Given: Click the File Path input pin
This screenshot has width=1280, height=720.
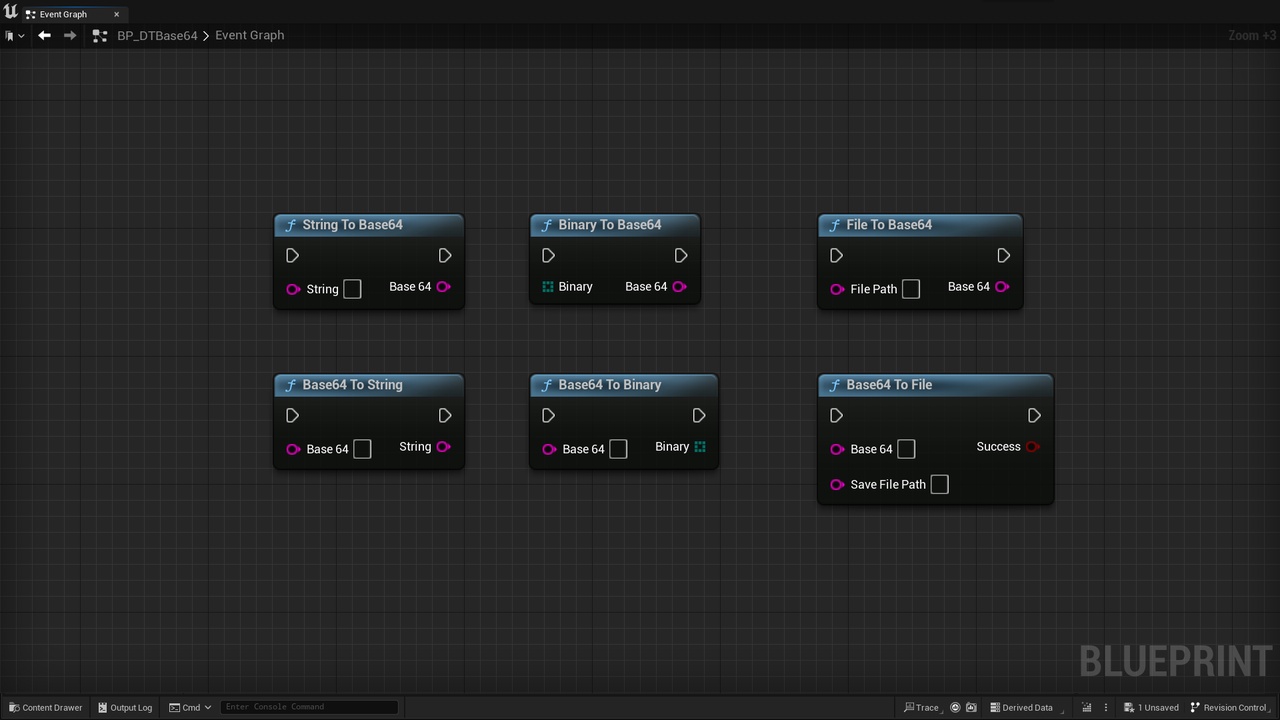Looking at the screenshot, I should click(x=837, y=289).
